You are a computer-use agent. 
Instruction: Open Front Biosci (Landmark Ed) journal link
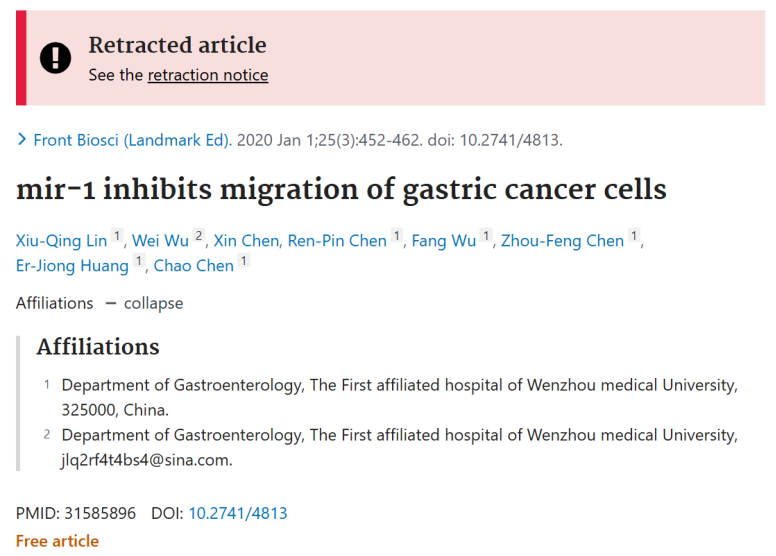tap(133, 140)
